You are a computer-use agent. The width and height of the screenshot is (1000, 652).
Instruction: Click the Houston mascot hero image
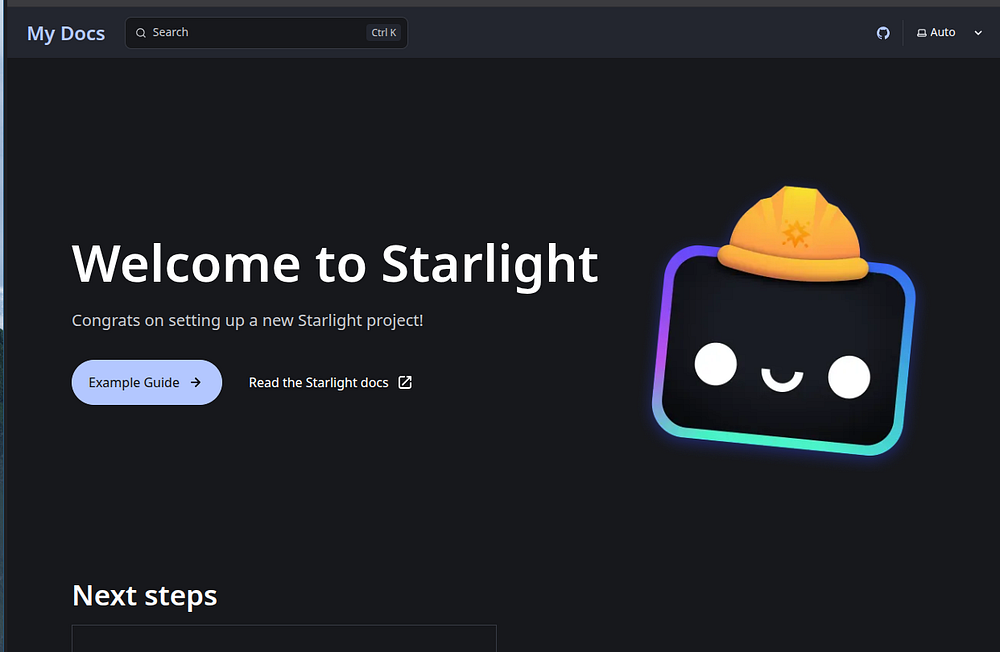pyautogui.click(x=784, y=321)
